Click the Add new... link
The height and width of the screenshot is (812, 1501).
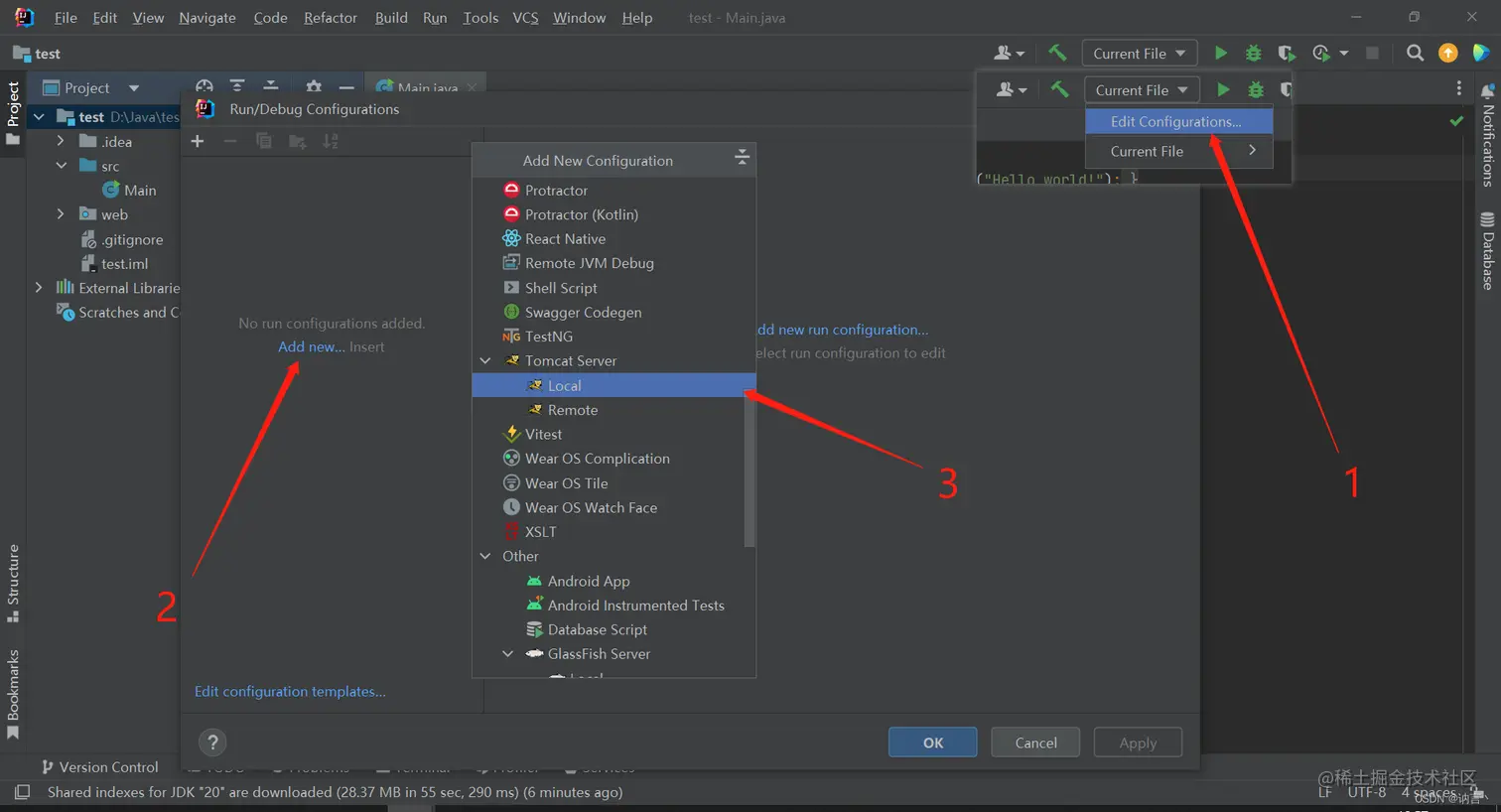312,346
